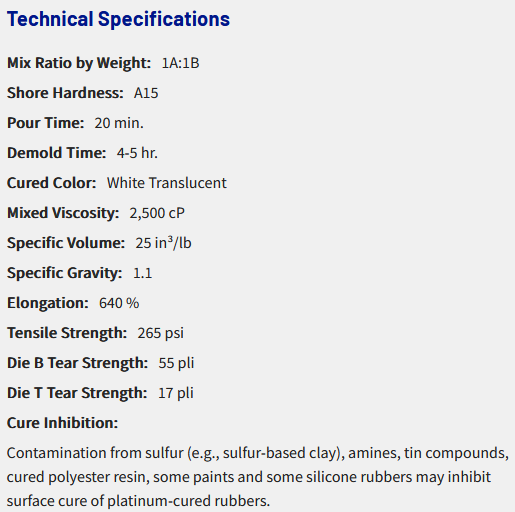Viewport: 515px width, 512px height.
Task: Click the Die T Tear Strength 17 pli value
Action: click(176, 393)
